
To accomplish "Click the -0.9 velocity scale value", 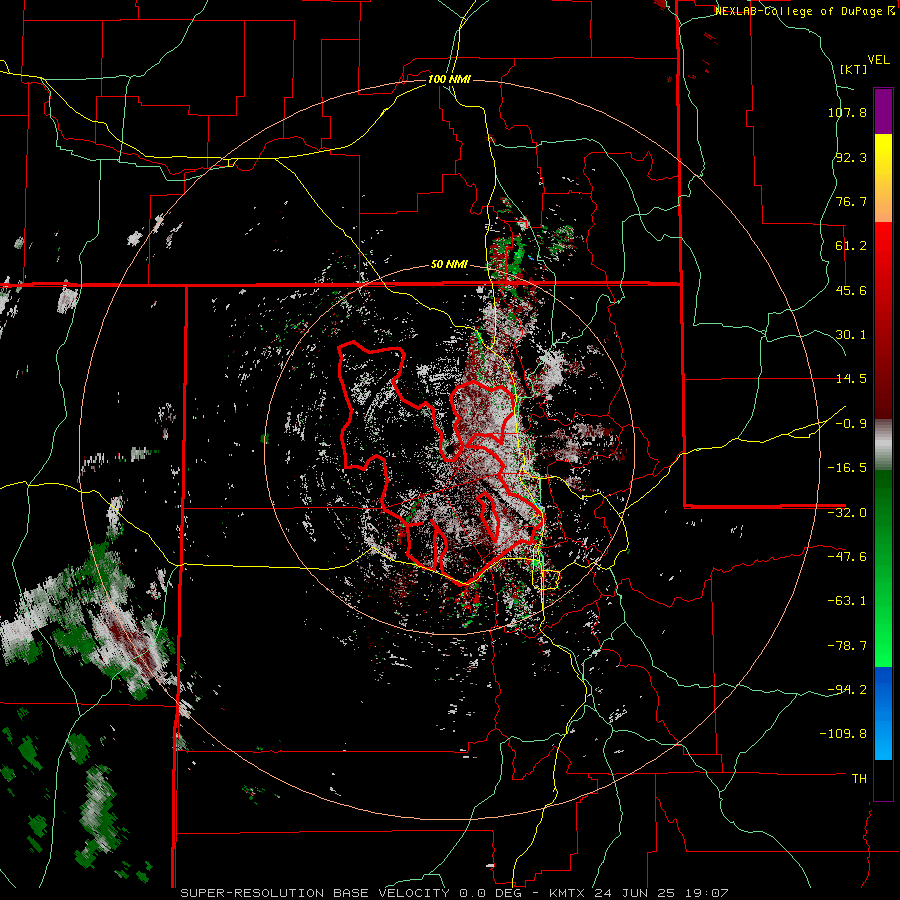I will click(851, 424).
